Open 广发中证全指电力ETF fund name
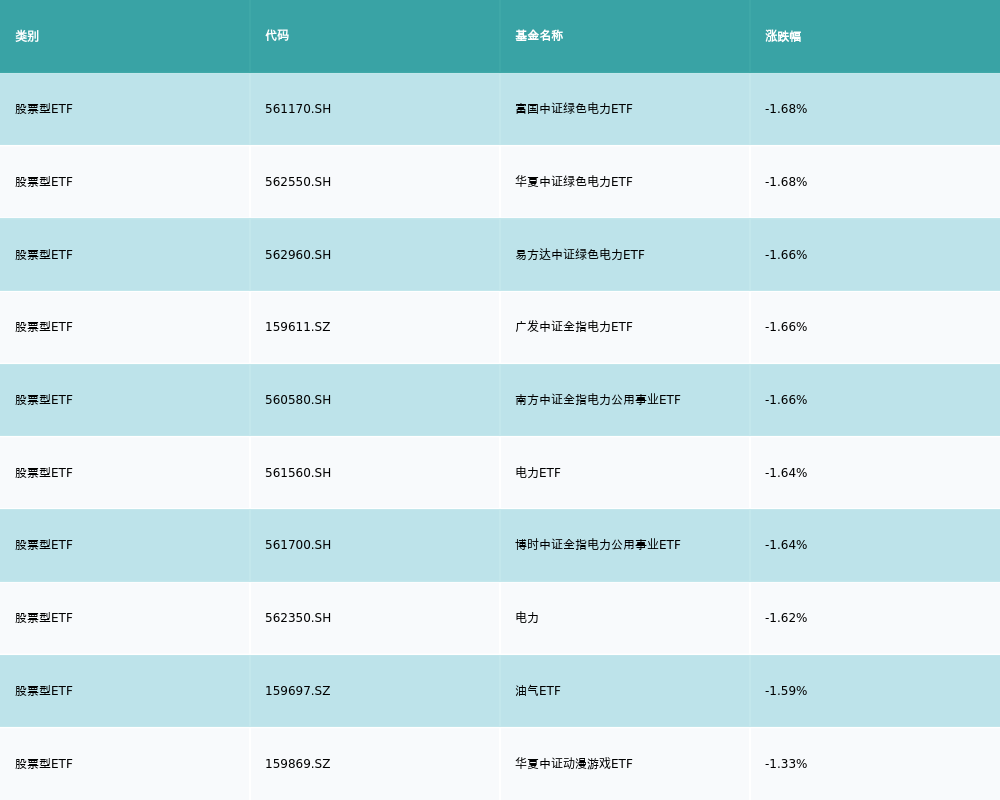 pos(573,327)
